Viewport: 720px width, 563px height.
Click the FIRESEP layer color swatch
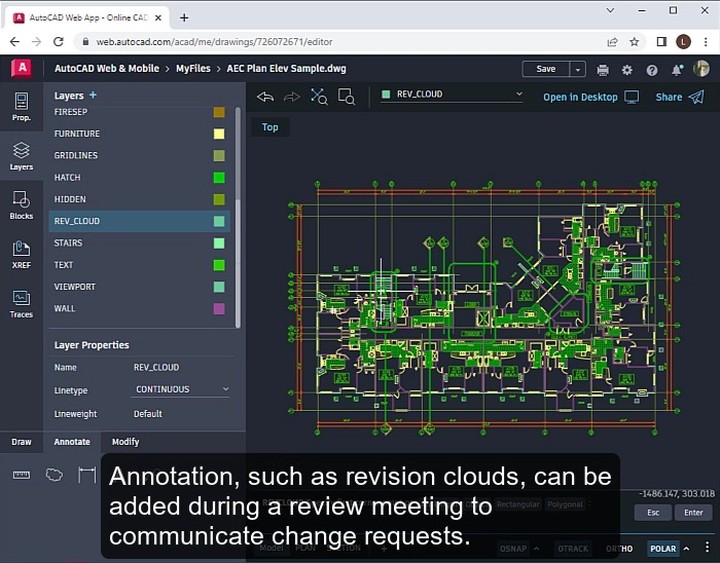pos(219,112)
